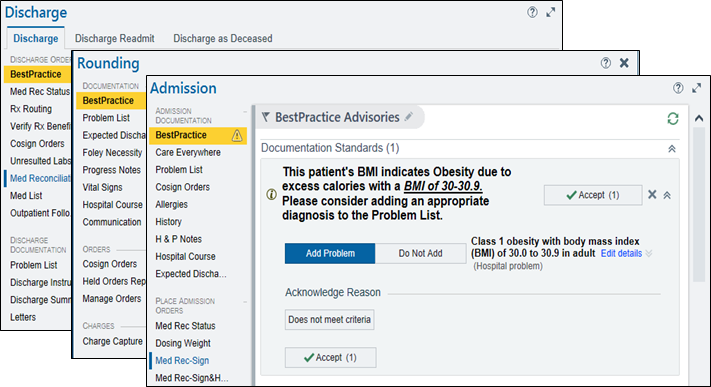711x387 pixels.
Task: Open Hospital Course in Rounding window
Action: coord(112,205)
